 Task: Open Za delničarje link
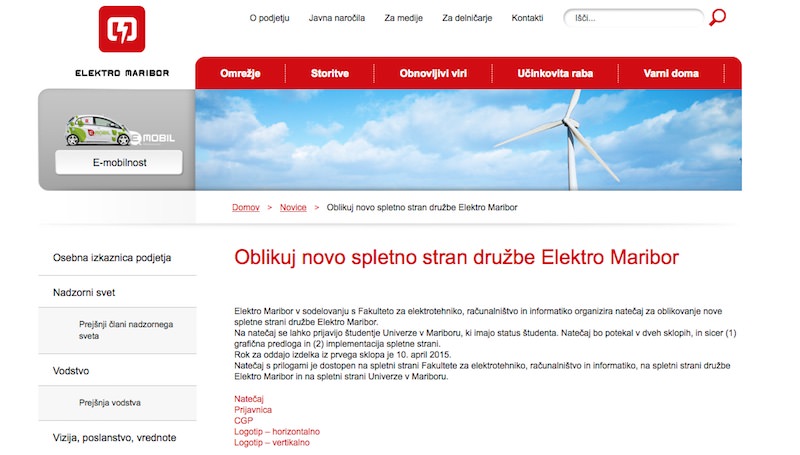[467, 18]
